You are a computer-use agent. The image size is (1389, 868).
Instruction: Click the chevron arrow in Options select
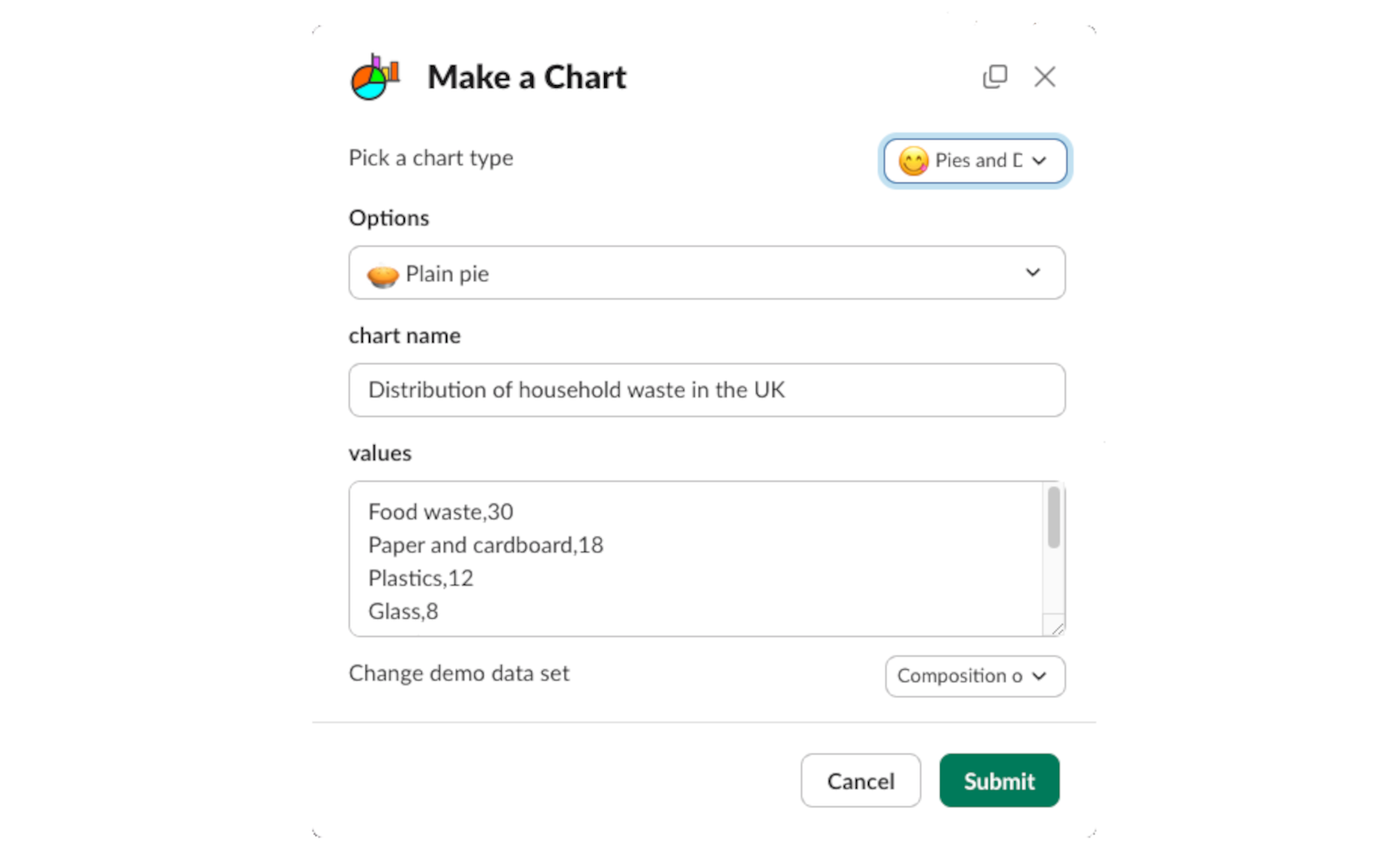[x=1032, y=273]
